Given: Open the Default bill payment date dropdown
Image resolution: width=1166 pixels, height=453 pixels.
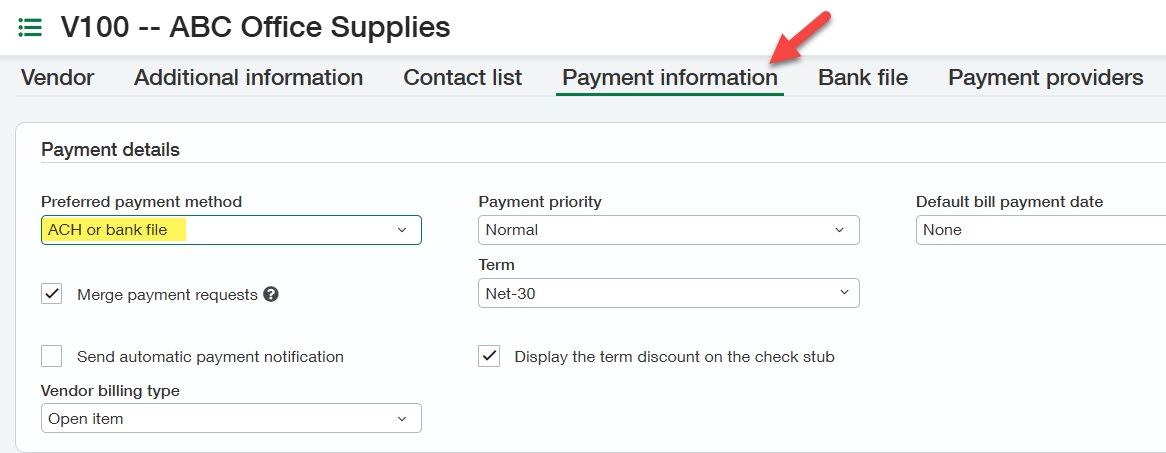Looking at the screenshot, I should pyautogui.click(x=1040, y=230).
